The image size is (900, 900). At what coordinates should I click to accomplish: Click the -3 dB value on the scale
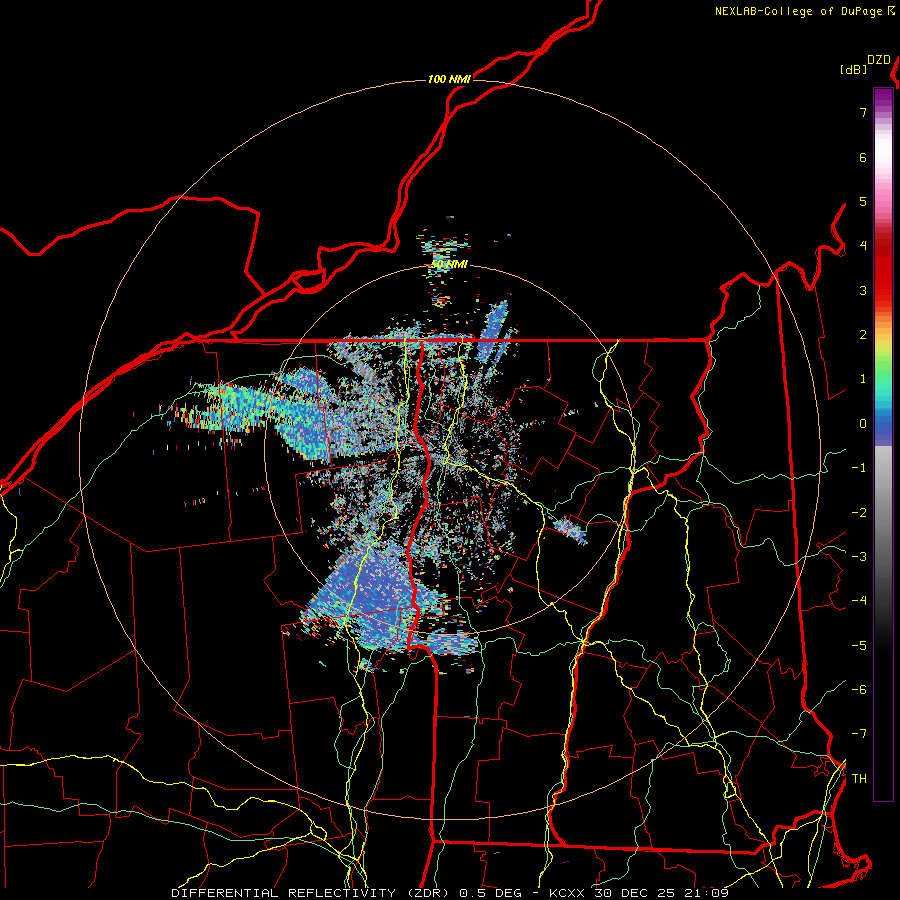[x=859, y=557]
